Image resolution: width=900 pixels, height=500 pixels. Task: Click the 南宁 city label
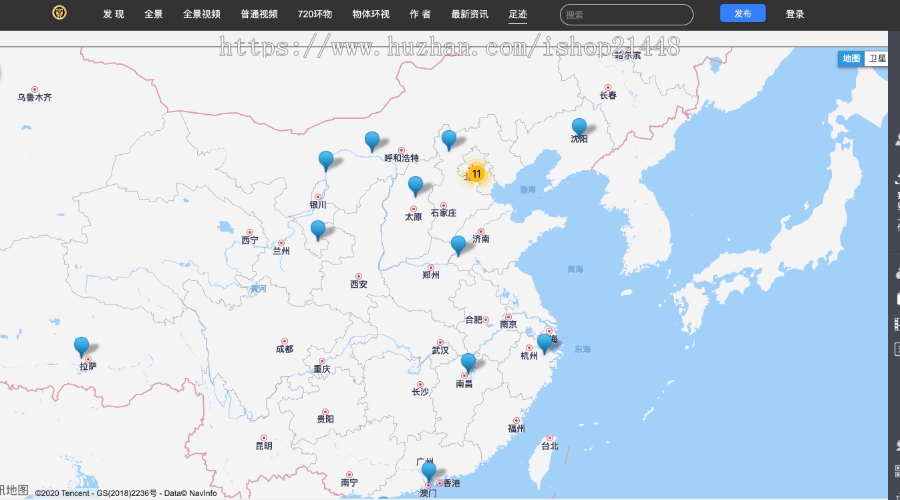349,482
